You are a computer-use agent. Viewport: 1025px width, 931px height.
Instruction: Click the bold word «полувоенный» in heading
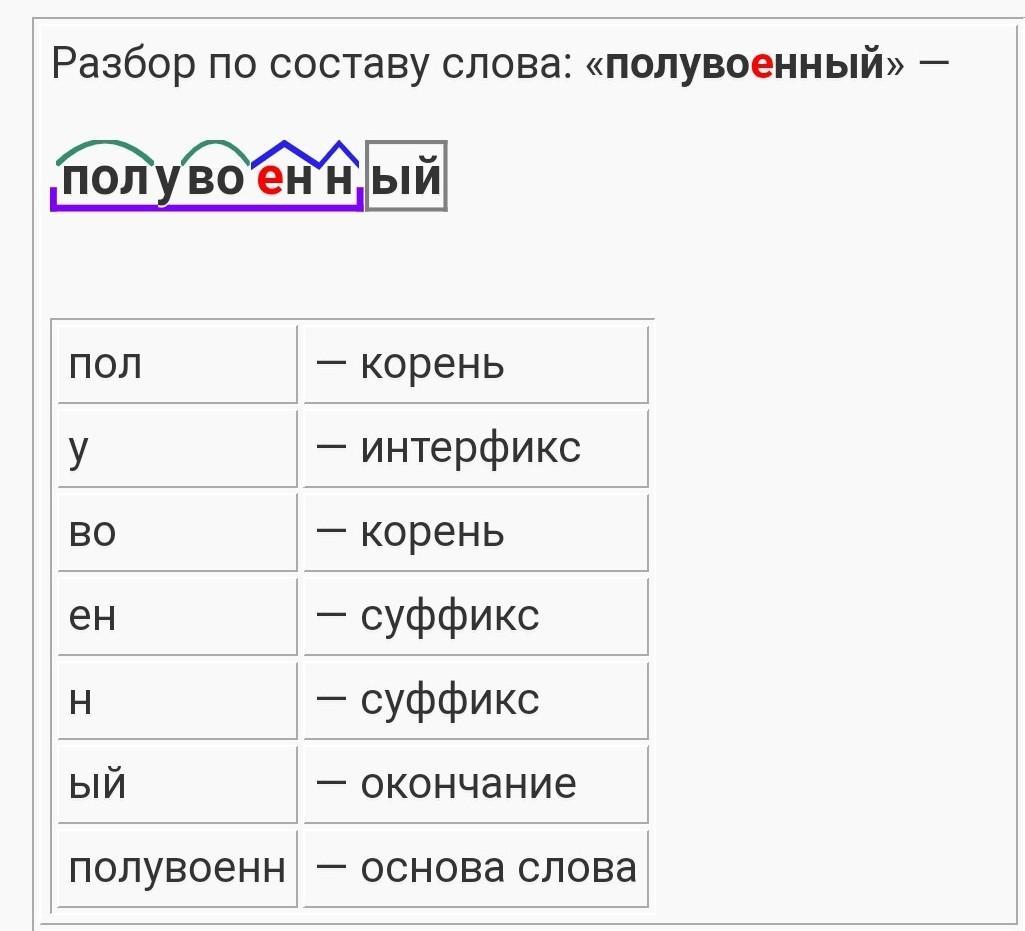tap(745, 63)
